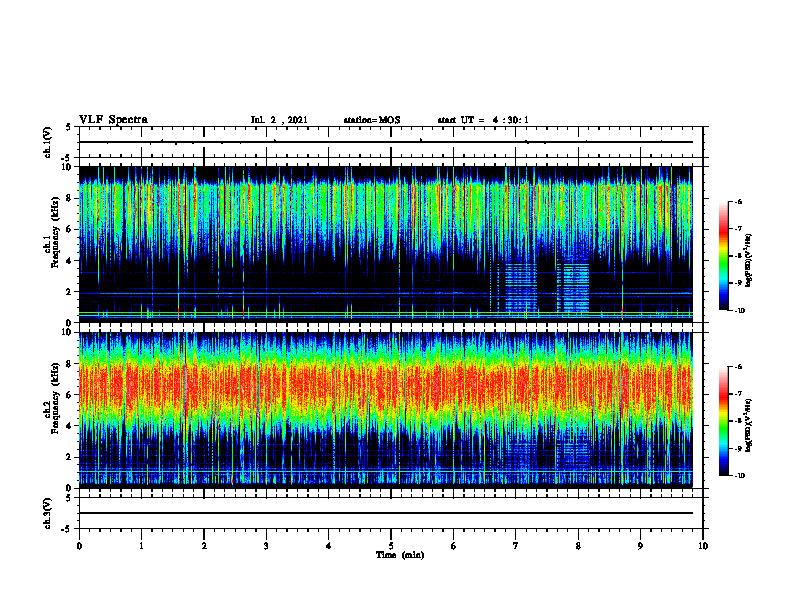Screen dimensions: 792x612
Task: Click the ch.3 voltage waveform trace
Action: tap(386, 513)
